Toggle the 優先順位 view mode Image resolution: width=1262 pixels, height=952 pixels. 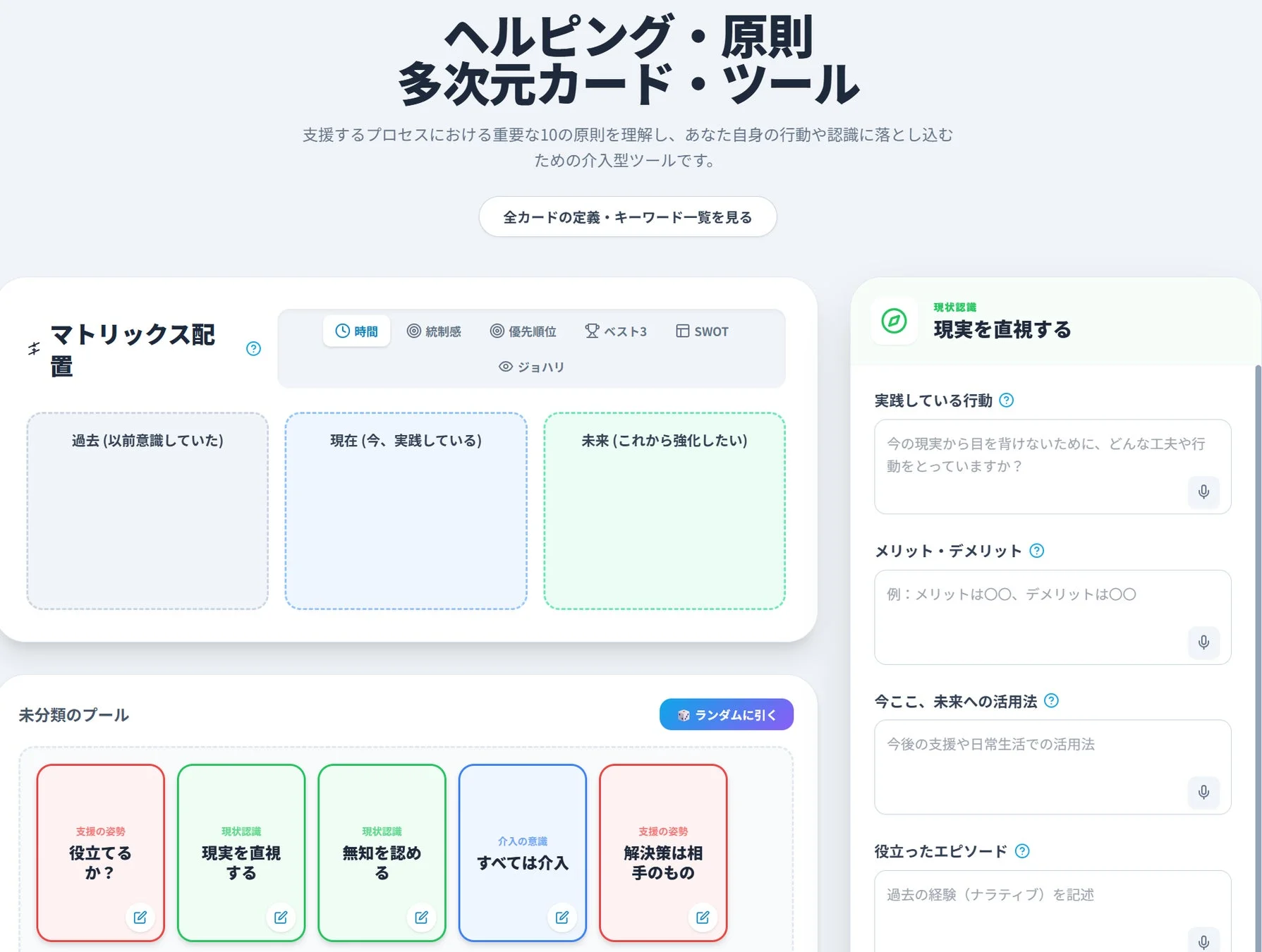point(523,331)
